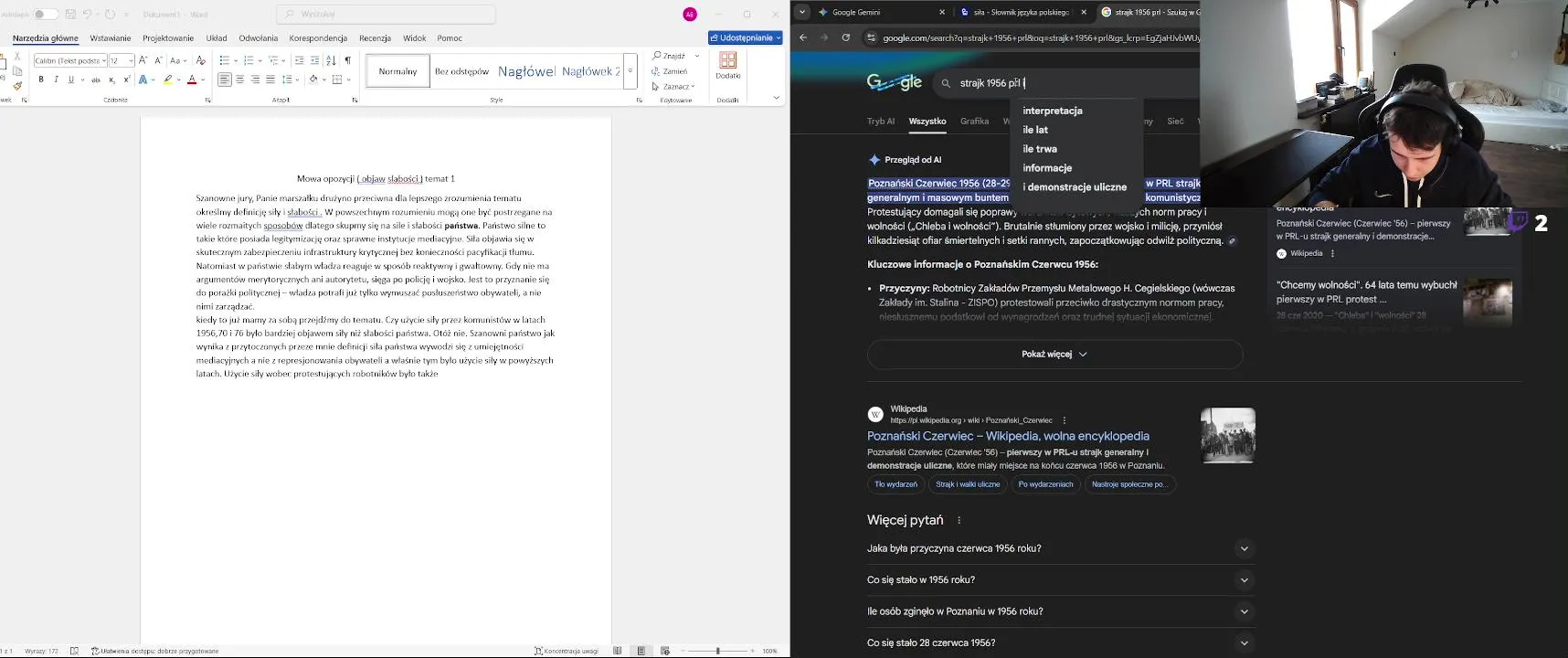Open the Wstawianie ribbon tab
This screenshot has width=1568, height=658.
coord(111,38)
